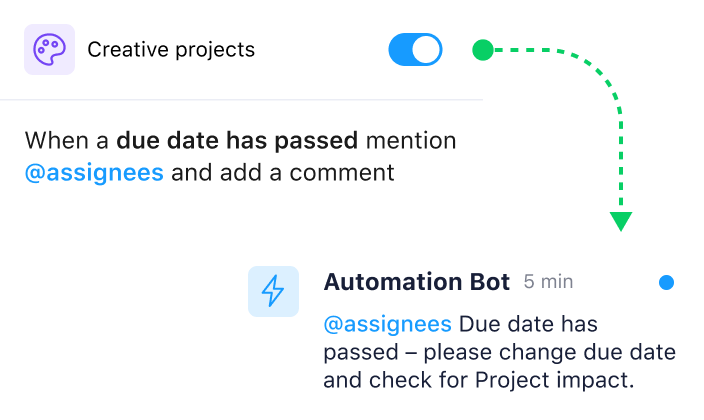Click the green arrowhead pointing to notification

pyautogui.click(x=621, y=221)
